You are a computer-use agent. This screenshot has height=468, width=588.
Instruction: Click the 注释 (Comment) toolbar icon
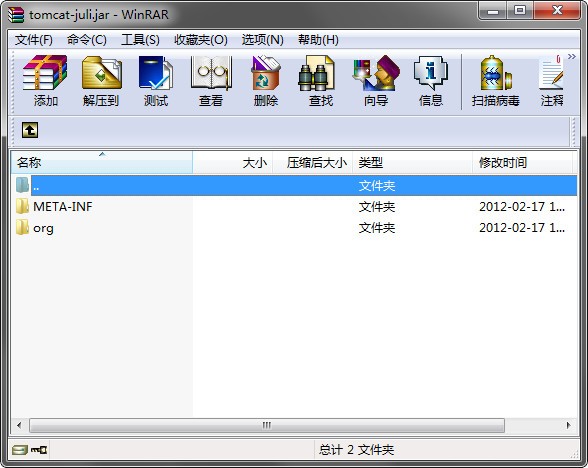tap(552, 81)
